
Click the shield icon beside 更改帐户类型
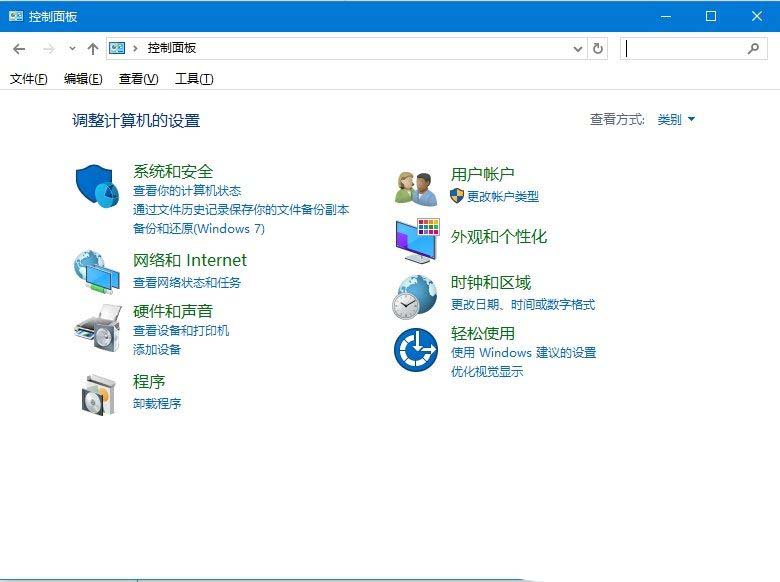[x=457, y=196]
